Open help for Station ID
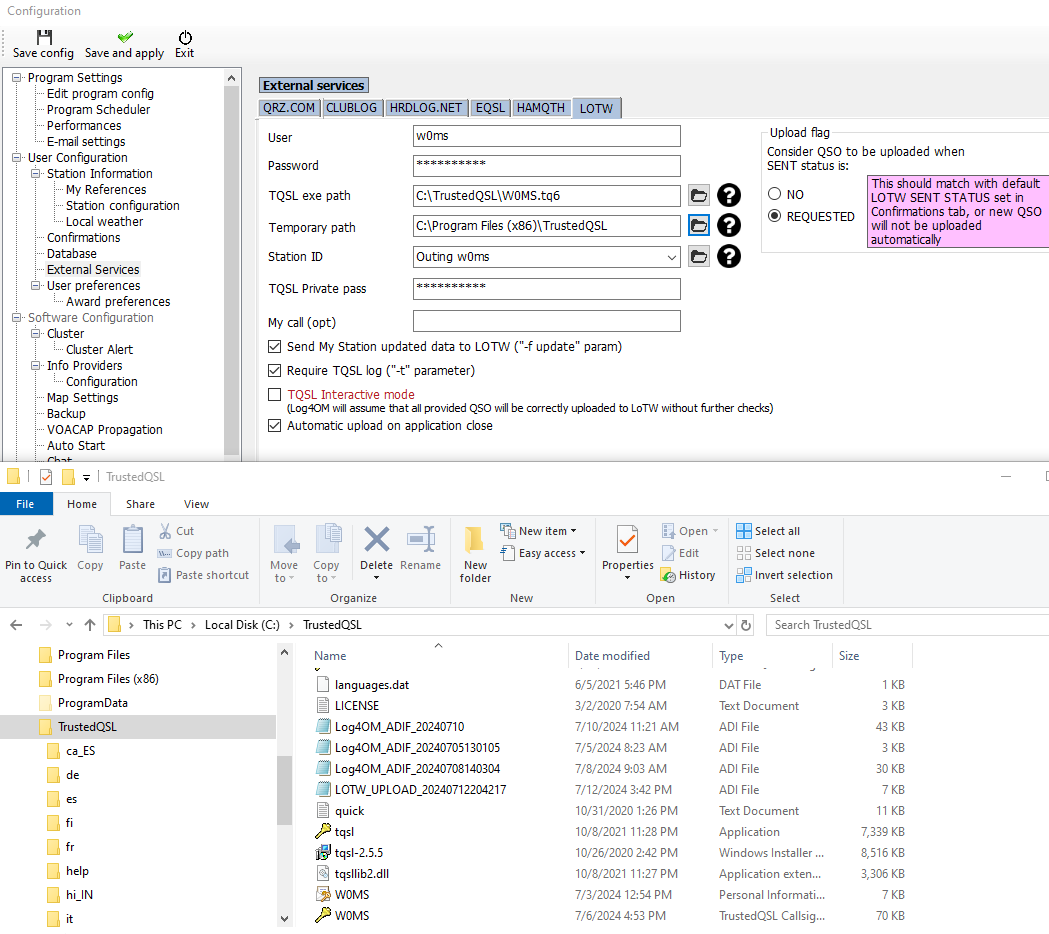1049x934 pixels. coord(729,256)
